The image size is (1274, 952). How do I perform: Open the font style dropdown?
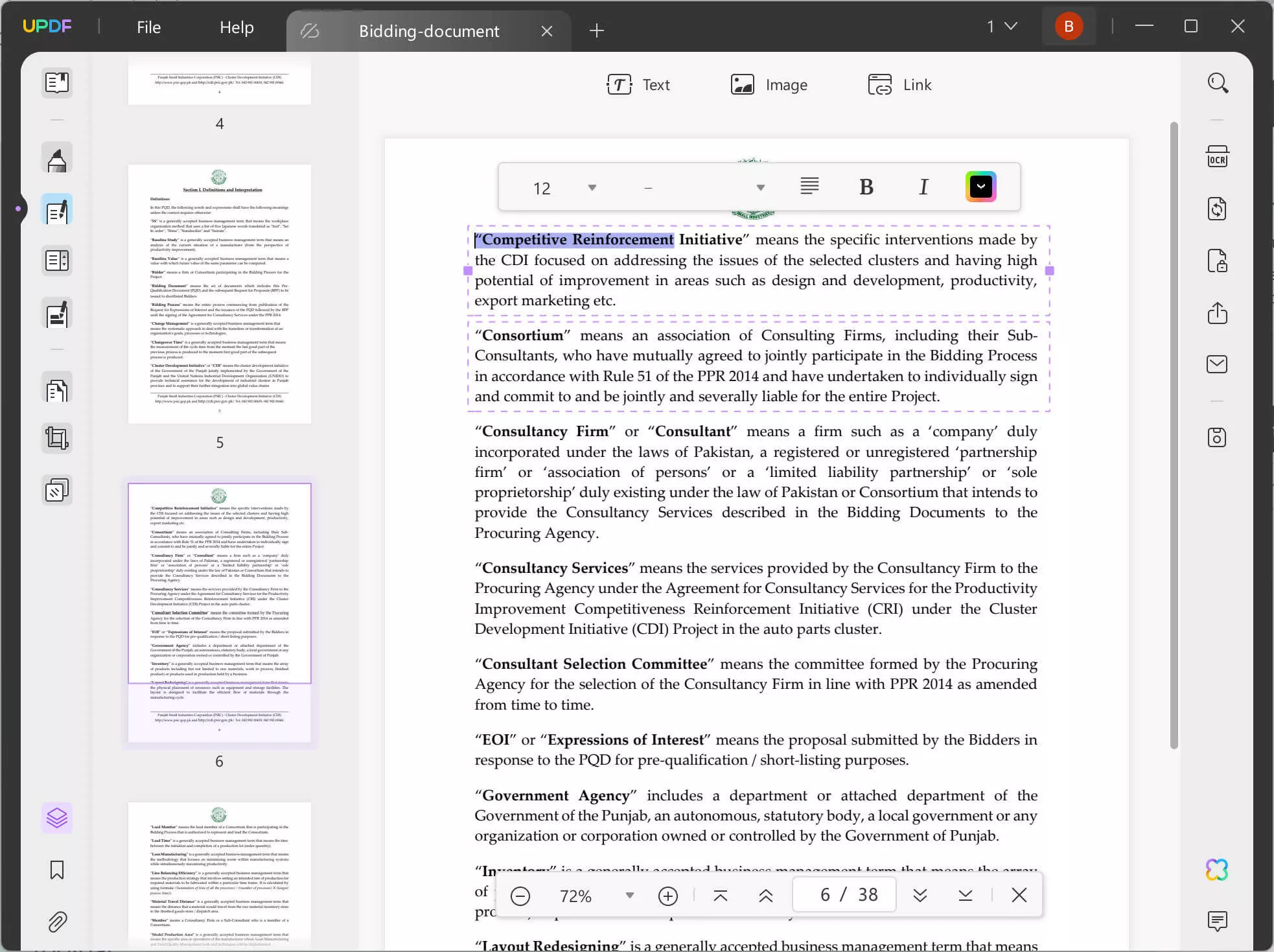(760, 187)
